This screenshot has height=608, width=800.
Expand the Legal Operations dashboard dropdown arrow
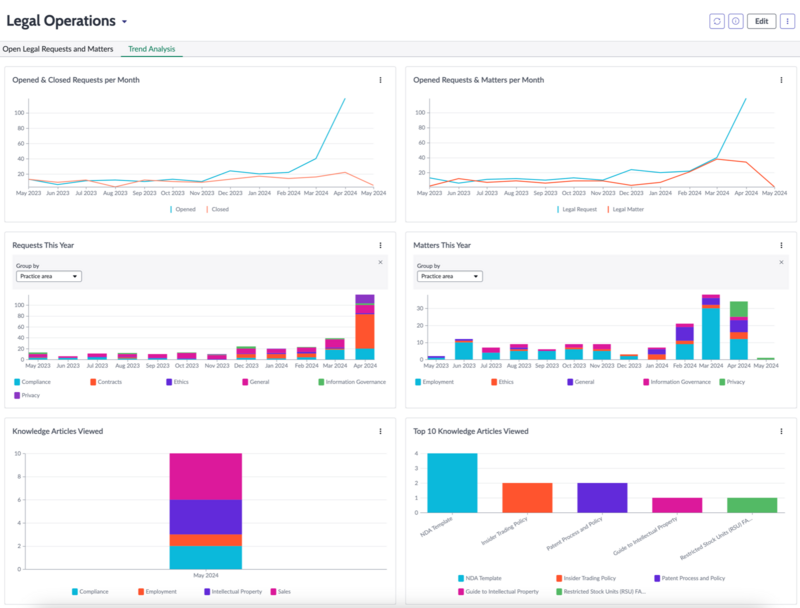124,22
